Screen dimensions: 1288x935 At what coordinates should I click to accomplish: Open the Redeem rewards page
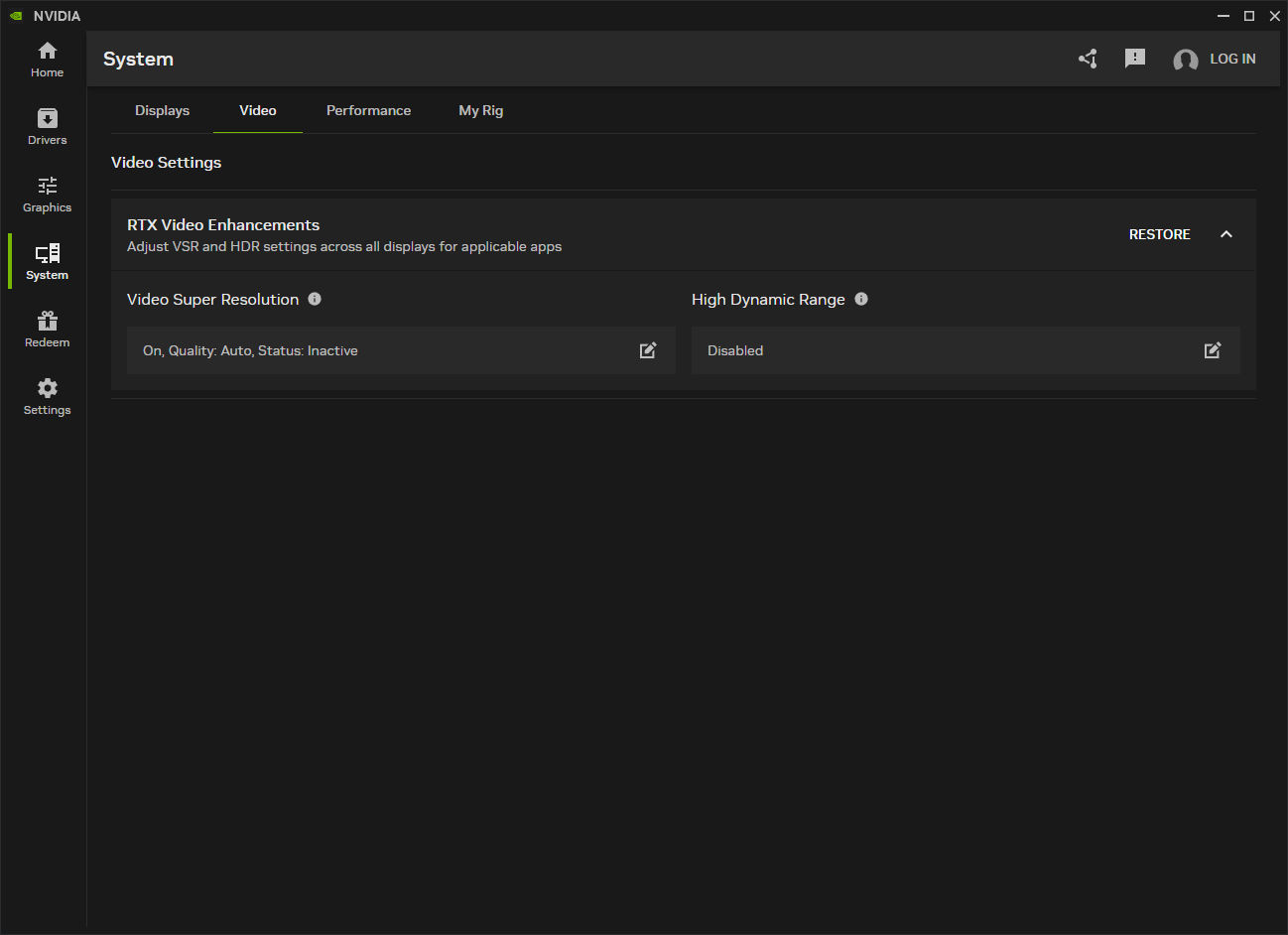(47, 330)
